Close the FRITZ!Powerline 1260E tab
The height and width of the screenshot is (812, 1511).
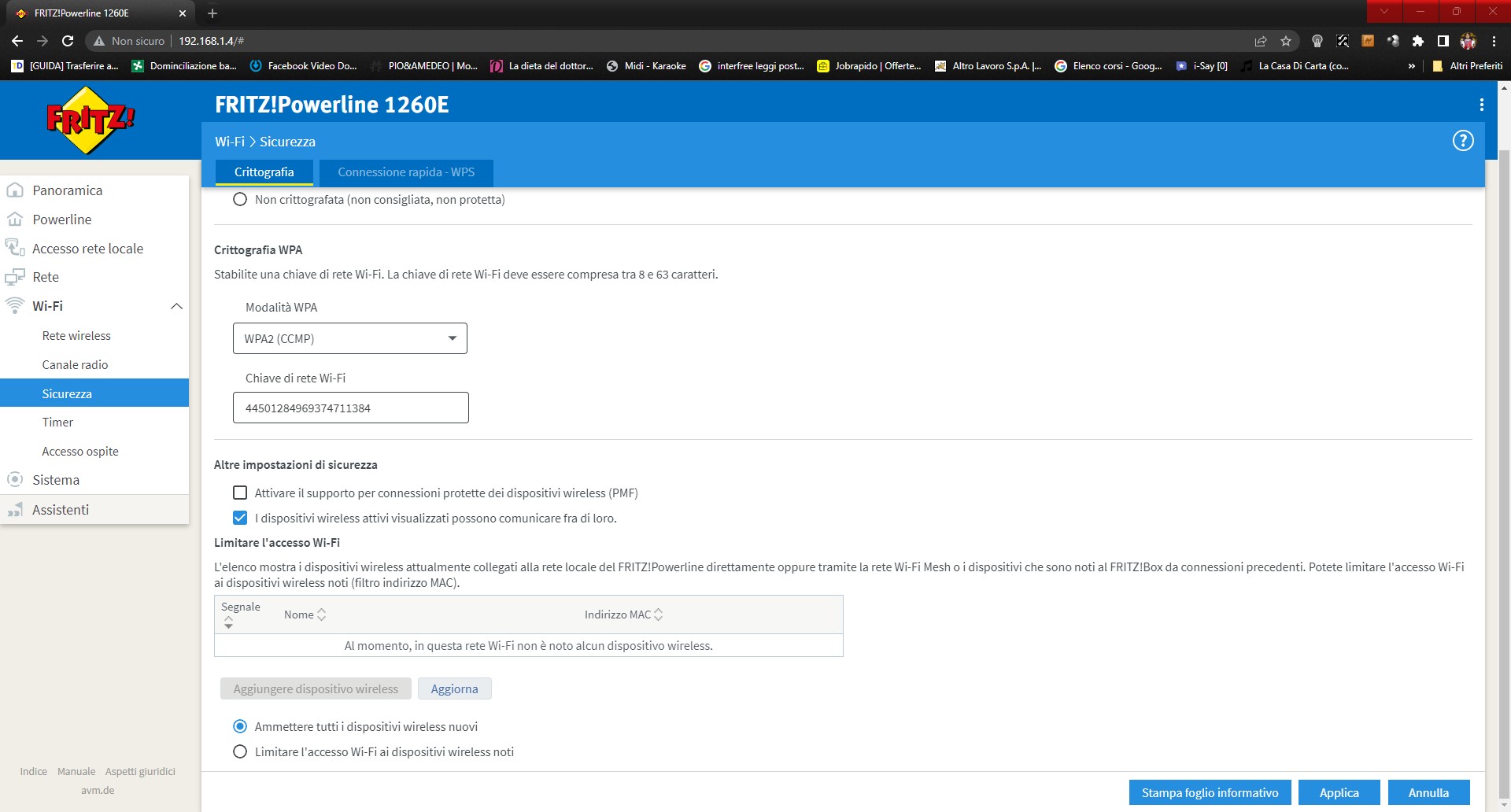(182, 13)
